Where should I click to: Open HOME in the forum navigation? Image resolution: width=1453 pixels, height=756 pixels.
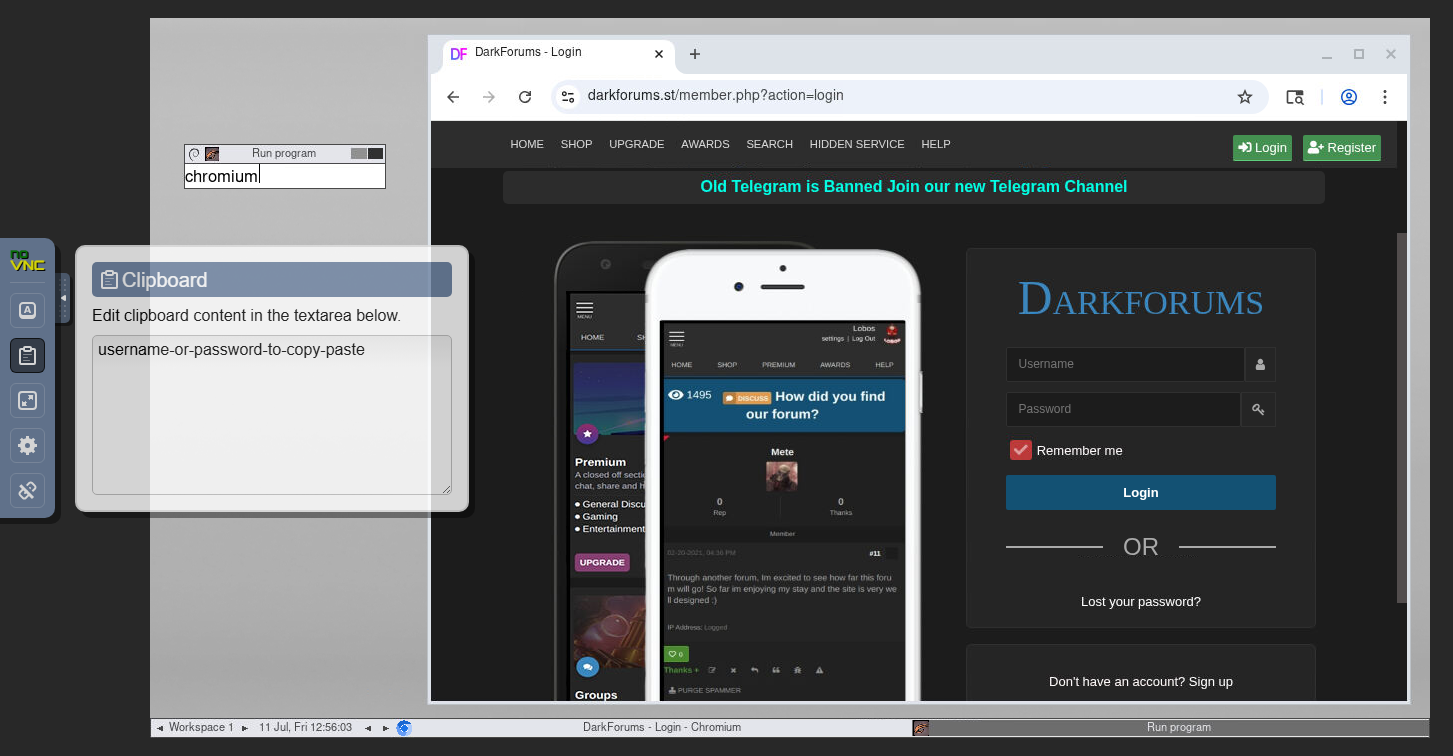tap(527, 144)
